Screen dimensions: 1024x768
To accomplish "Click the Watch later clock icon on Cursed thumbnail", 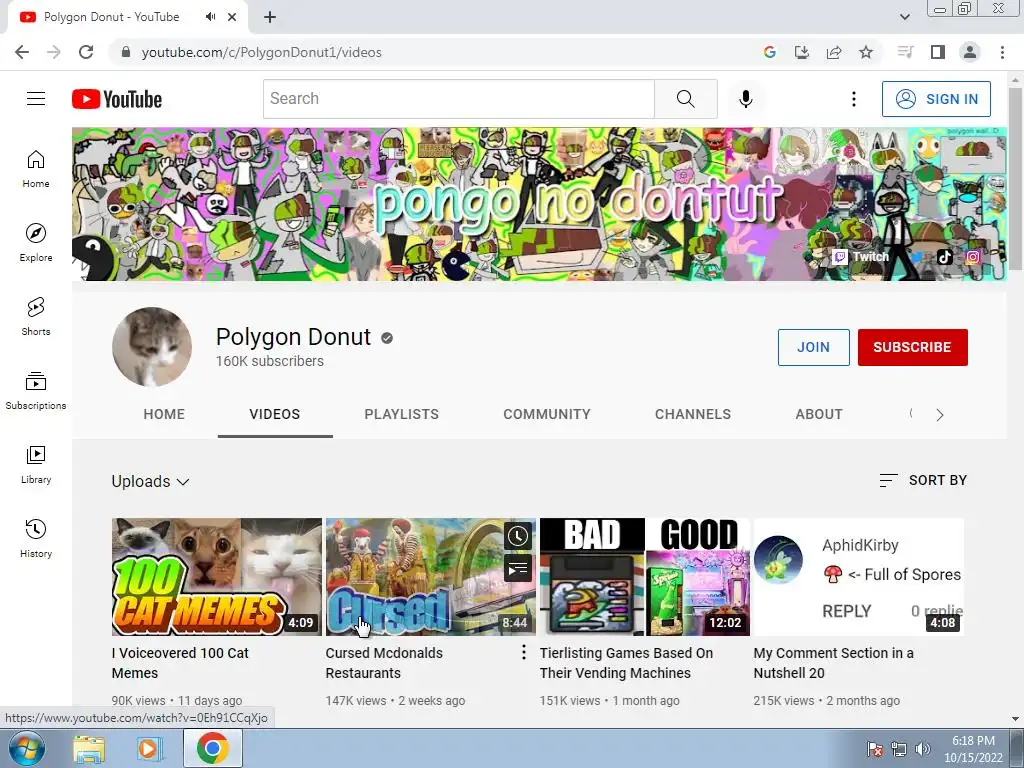I will point(518,536).
